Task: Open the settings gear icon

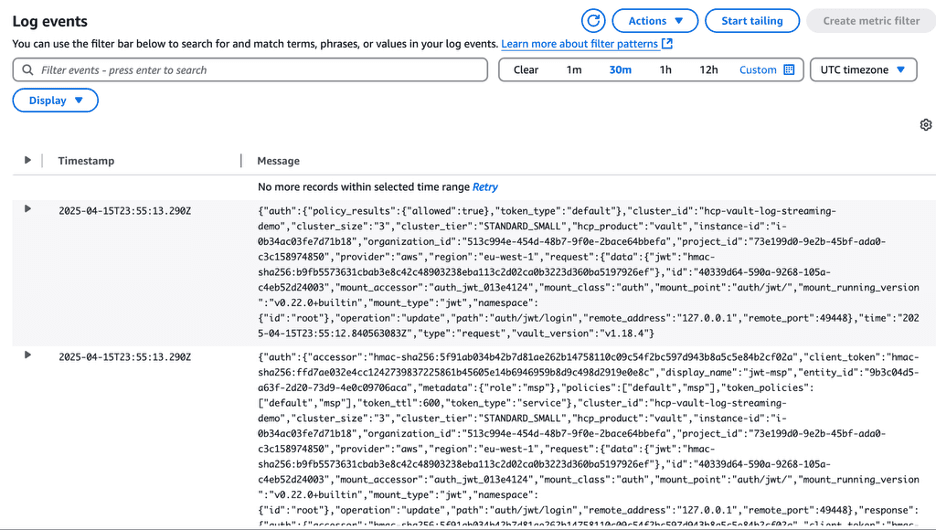Action: (925, 125)
